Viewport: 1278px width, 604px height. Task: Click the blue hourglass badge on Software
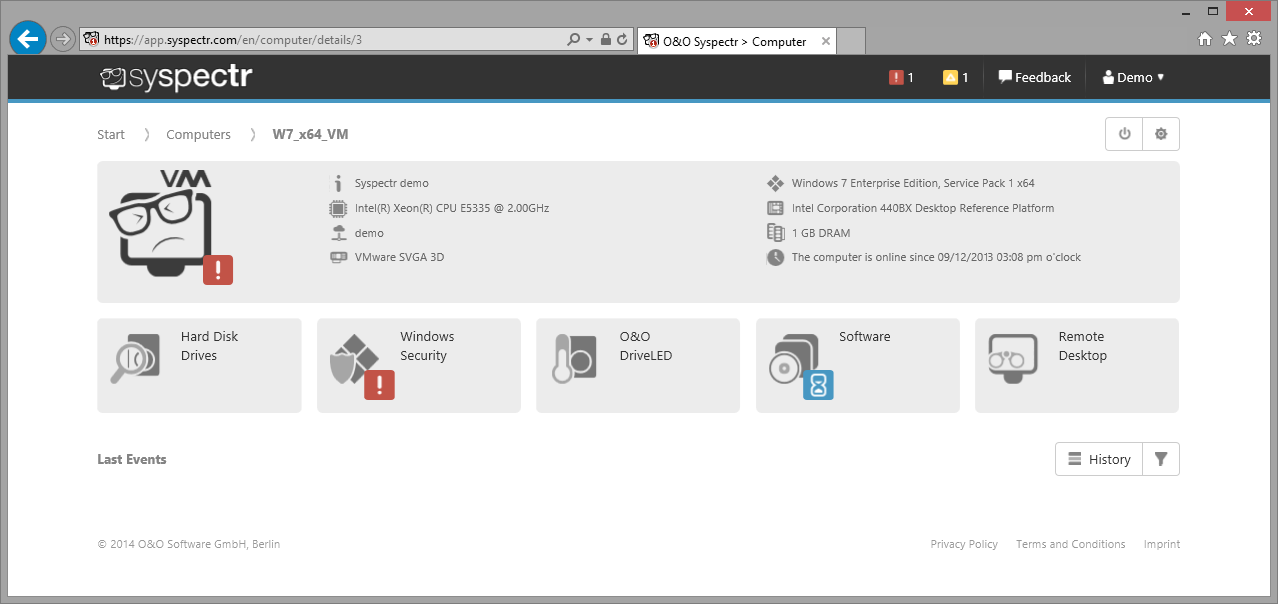click(818, 384)
